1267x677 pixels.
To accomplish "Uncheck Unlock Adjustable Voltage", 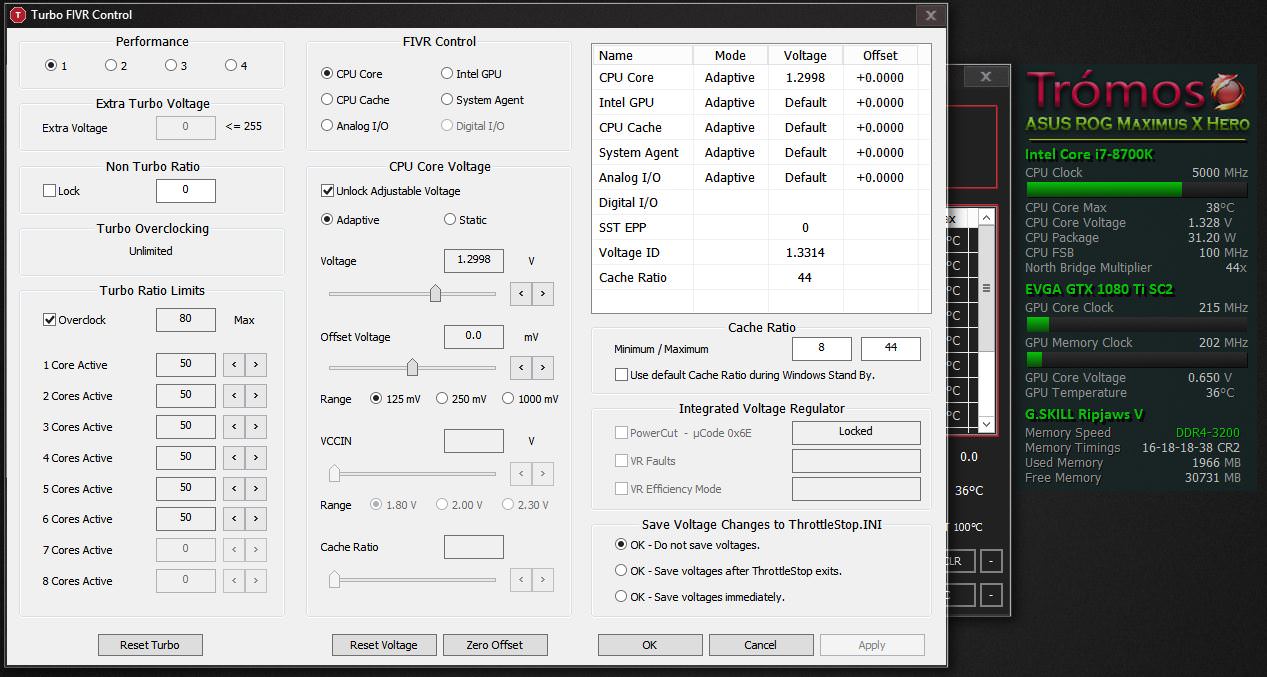I will point(327,191).
